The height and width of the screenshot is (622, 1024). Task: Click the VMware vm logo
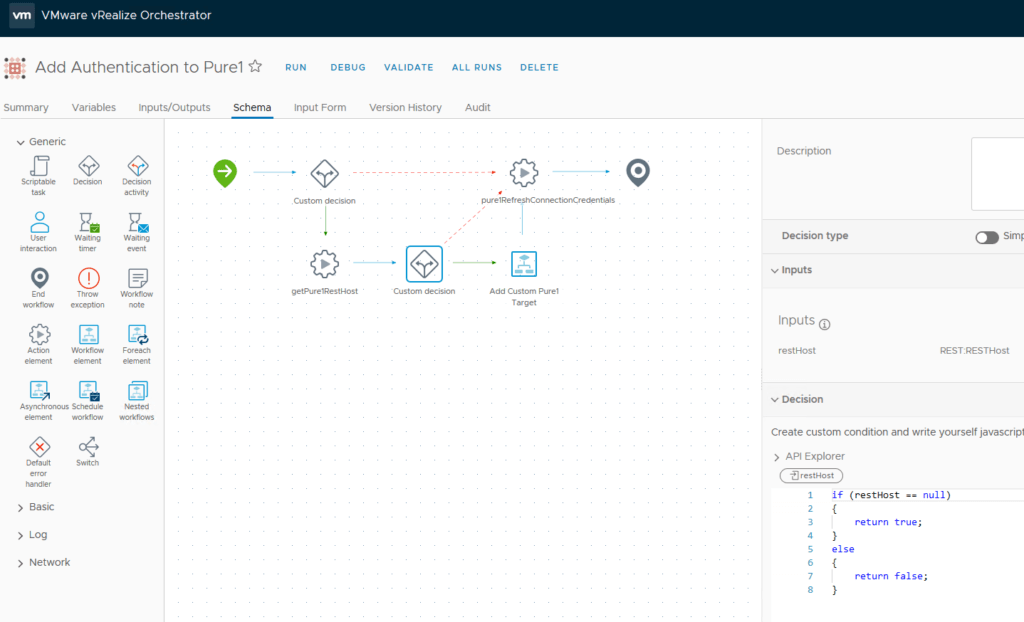[x=22, y=15]
